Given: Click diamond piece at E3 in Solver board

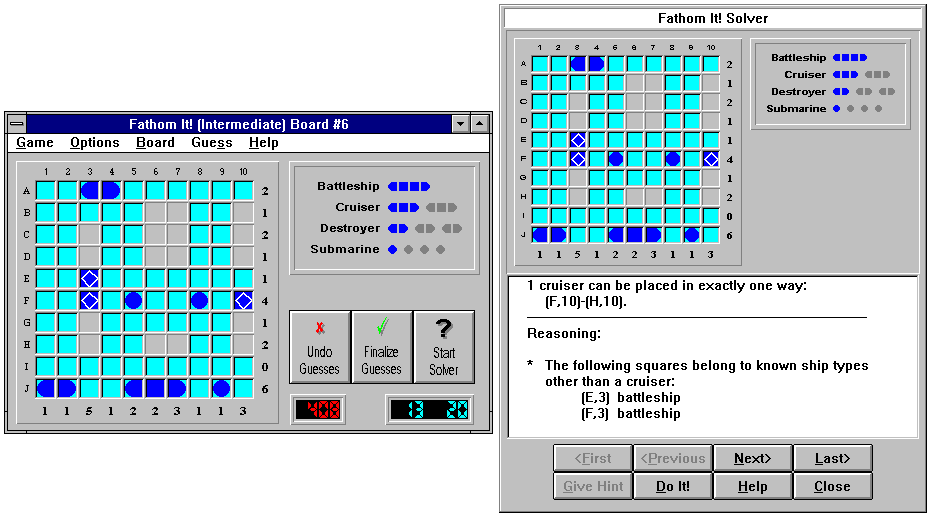Looking at the screenshot, I should pos(578,140).
